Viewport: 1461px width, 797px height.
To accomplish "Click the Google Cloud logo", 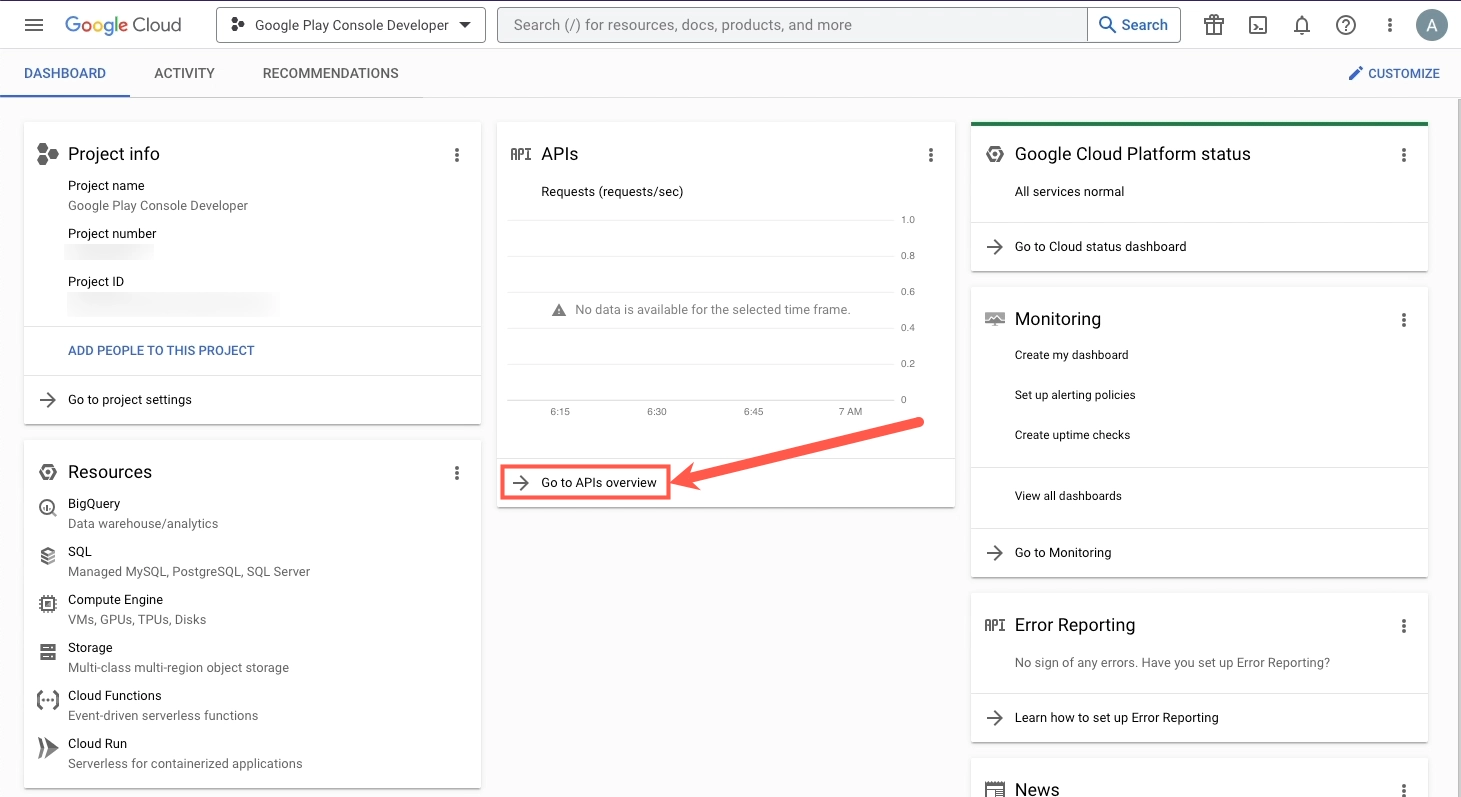I will 123,25.
